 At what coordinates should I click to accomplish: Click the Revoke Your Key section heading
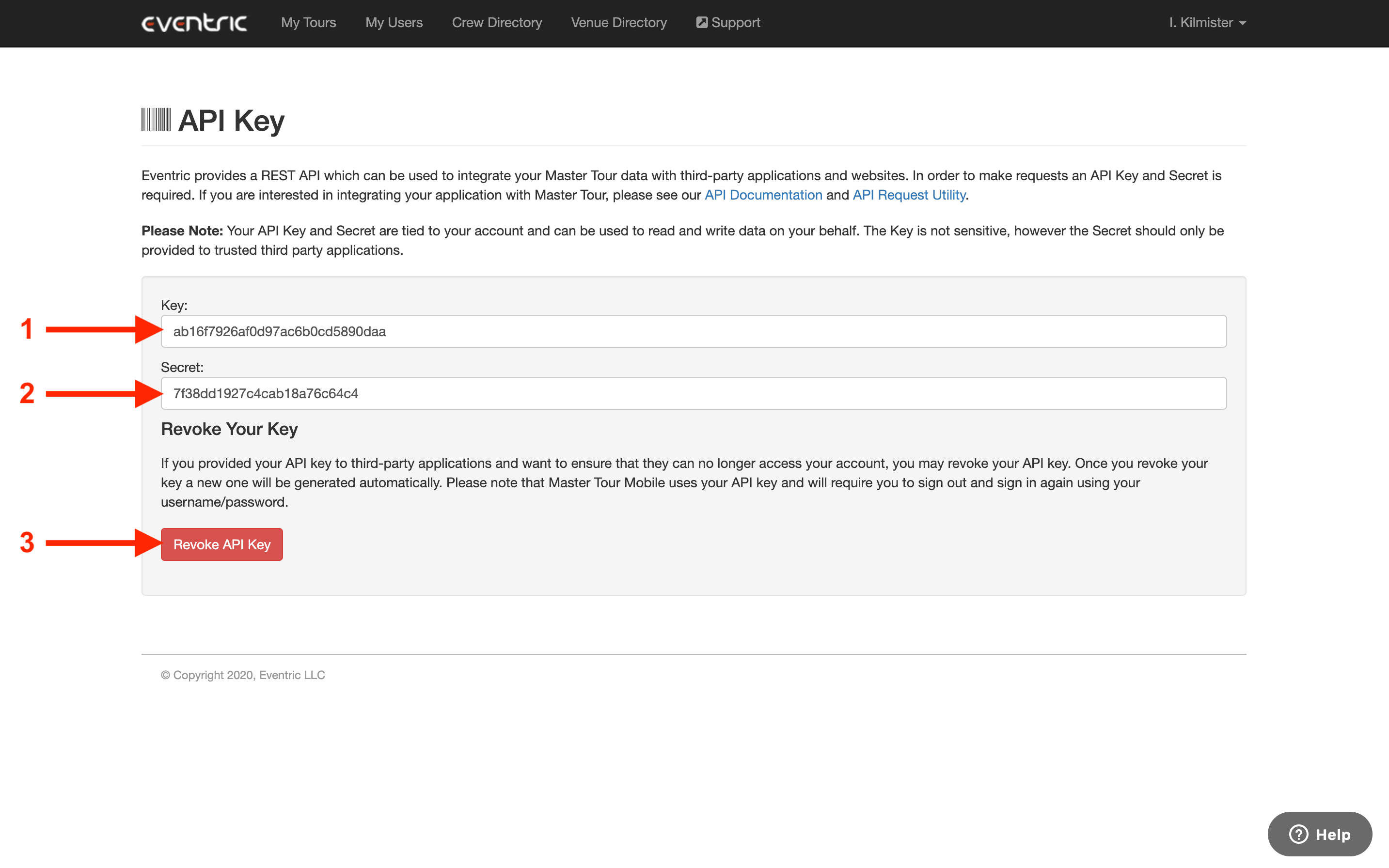pos(229,429)
